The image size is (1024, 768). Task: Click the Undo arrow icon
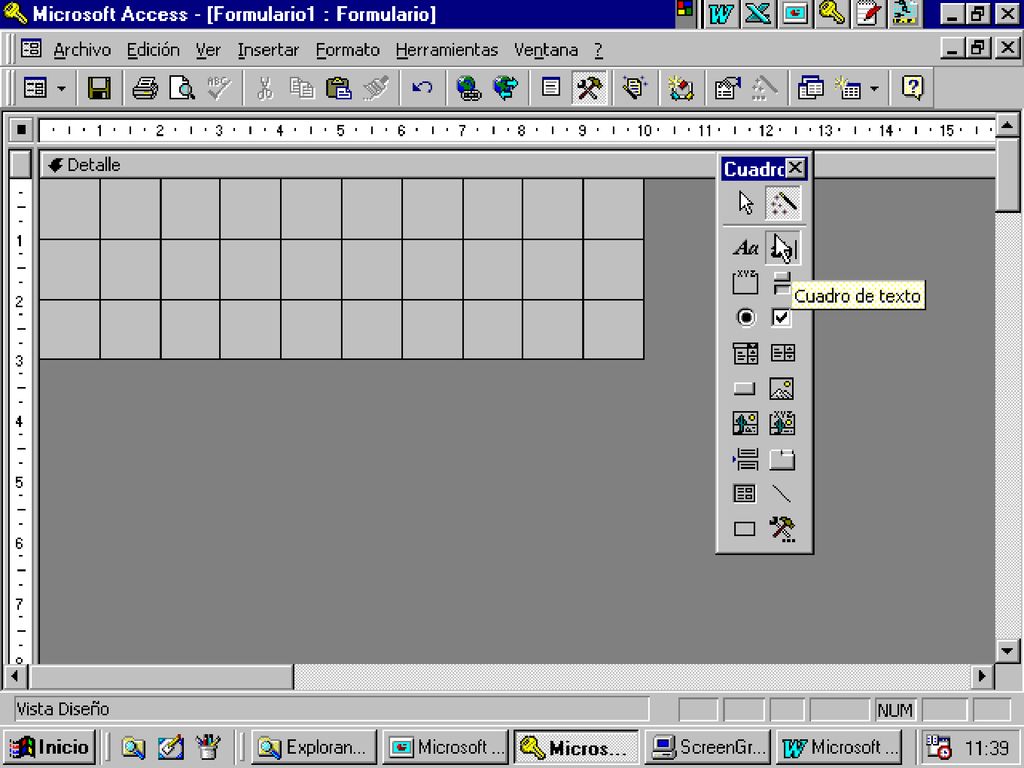point(422,88)
